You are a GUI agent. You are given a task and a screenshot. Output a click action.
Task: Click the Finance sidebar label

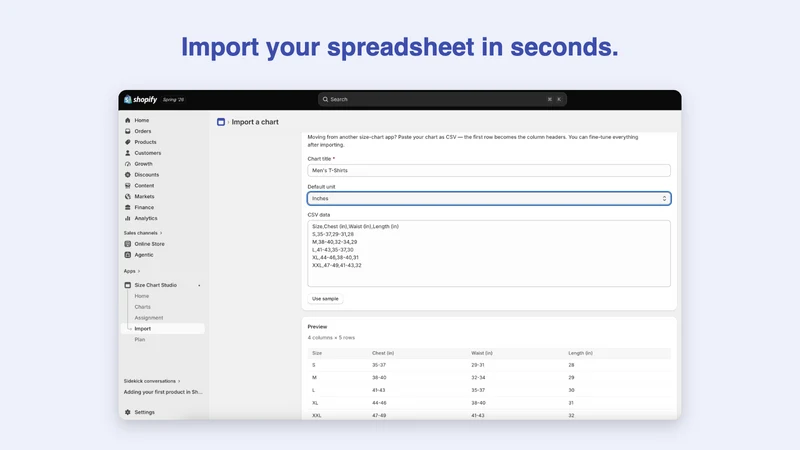pyautogui.click(x=144, y=207)
